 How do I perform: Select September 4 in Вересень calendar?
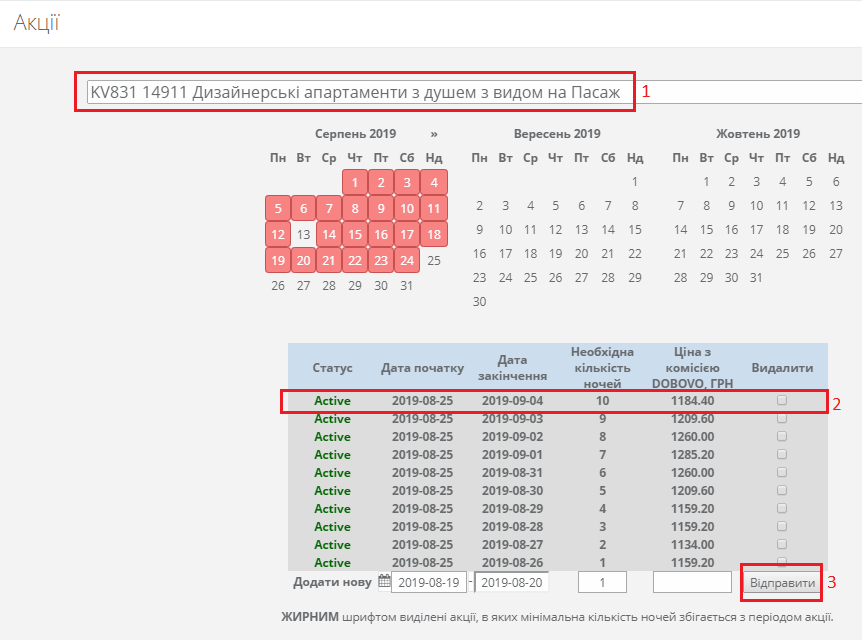click(x=530, y=206)
